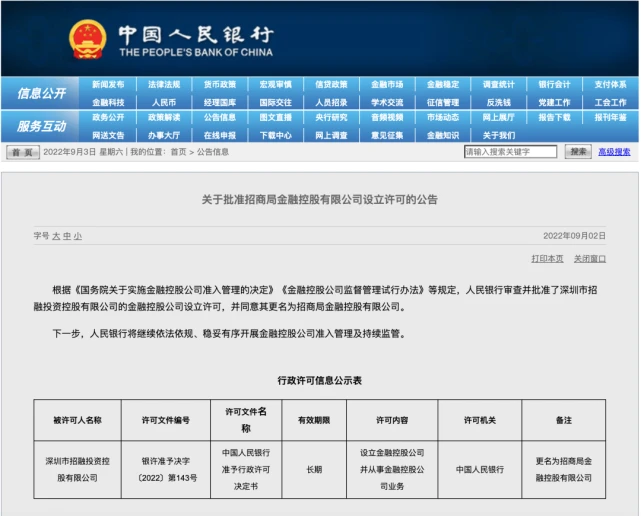Click the People's Bank of China emblem logo
The width and height of the screenshot is (641, 516).
pos(87,38)
